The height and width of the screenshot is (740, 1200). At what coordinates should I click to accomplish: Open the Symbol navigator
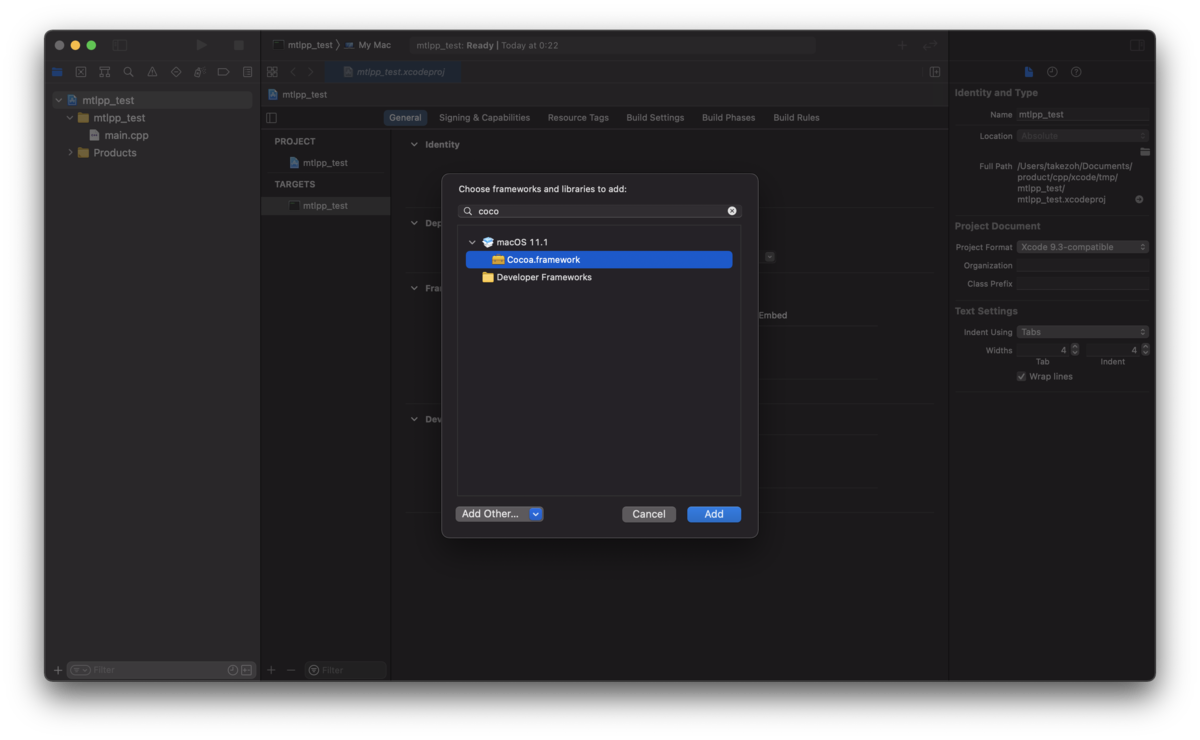pyautogui.click(x=104, y=72)
